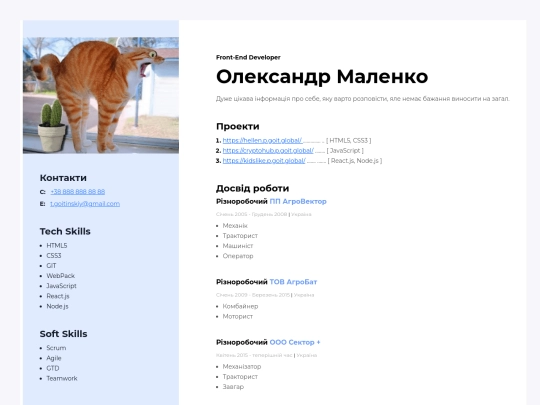The width and height of the screenshot is (540, 405).
Task: Select the GTD soft skill
Action: tap(53, 368)
